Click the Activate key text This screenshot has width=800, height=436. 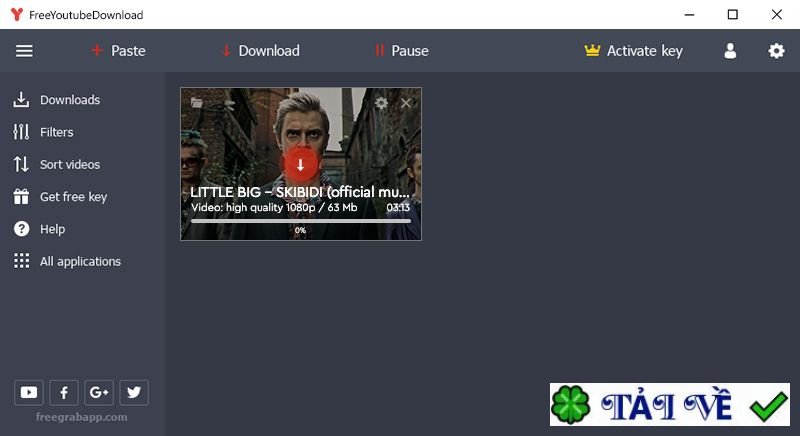point(644,51)
